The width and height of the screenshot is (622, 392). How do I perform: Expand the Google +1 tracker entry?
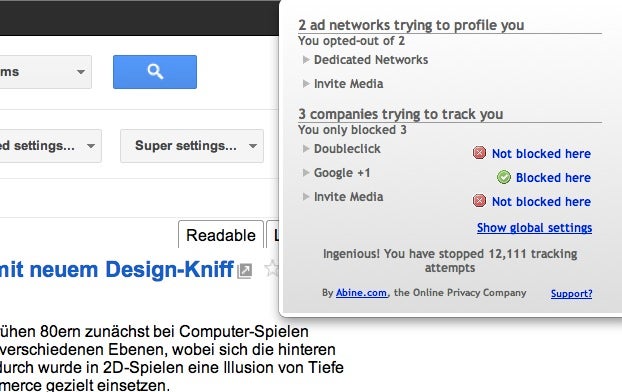point(336,173)
